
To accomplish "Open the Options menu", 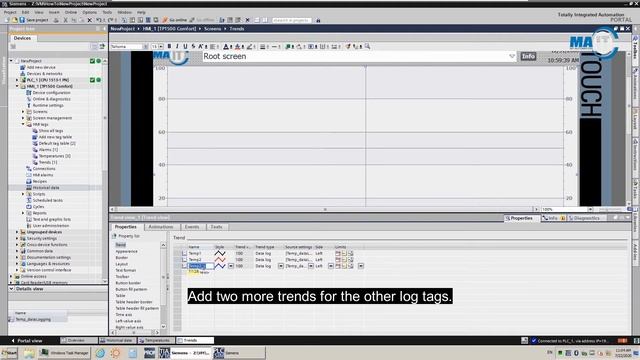I will click(89, 12).
